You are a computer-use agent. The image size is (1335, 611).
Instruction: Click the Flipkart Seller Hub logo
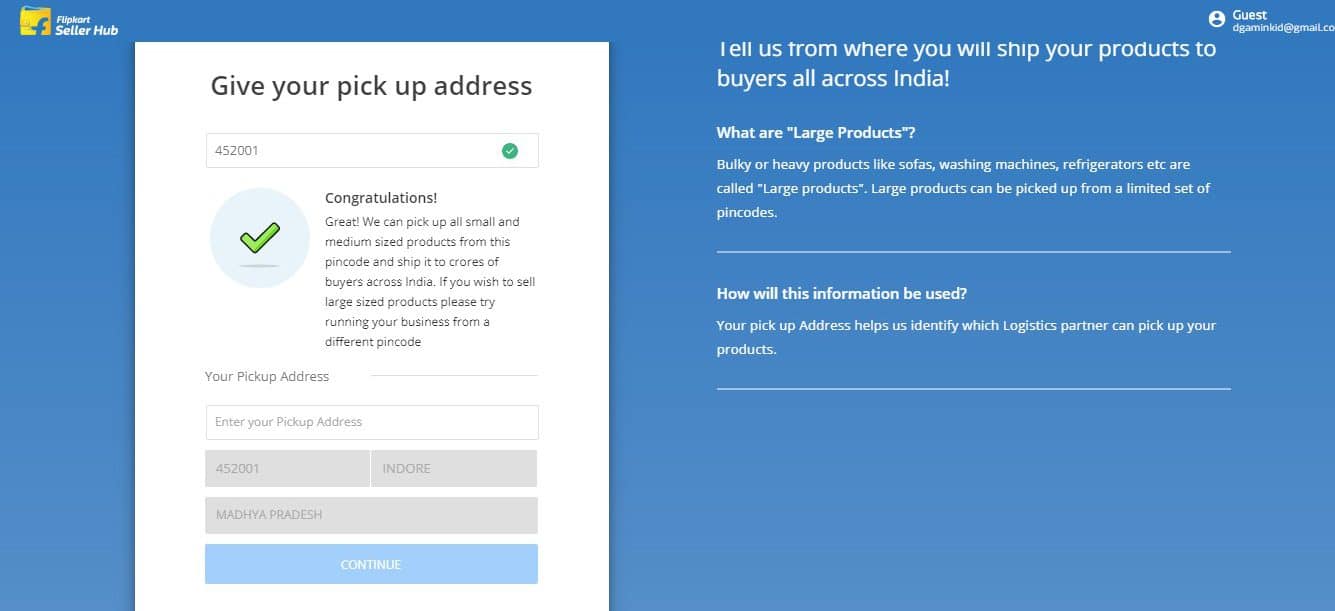click(x=69, y=22)
